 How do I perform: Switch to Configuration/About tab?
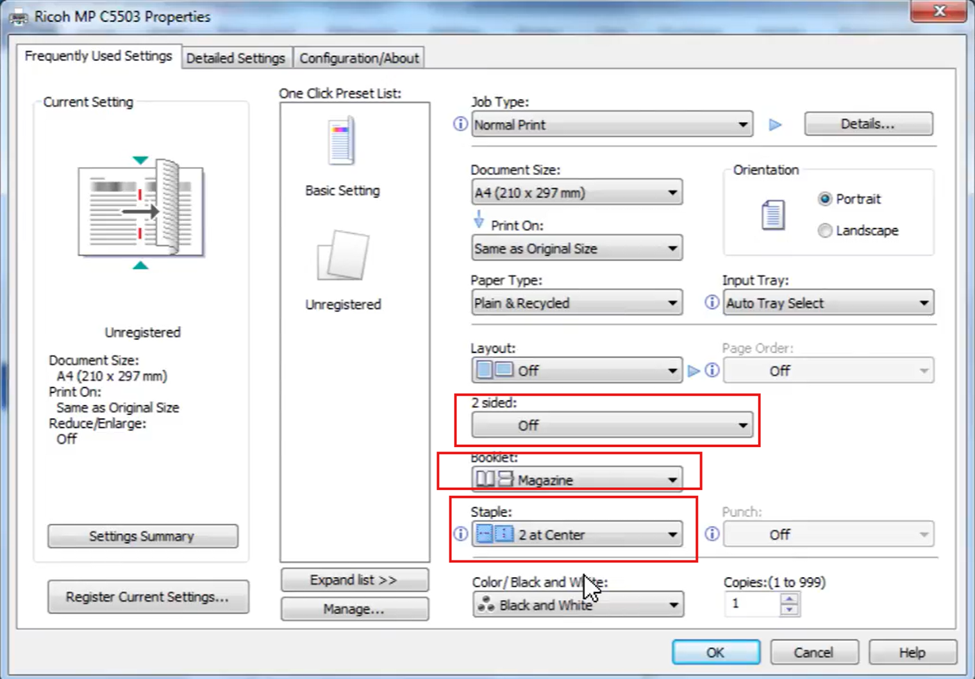coord(359,58)
